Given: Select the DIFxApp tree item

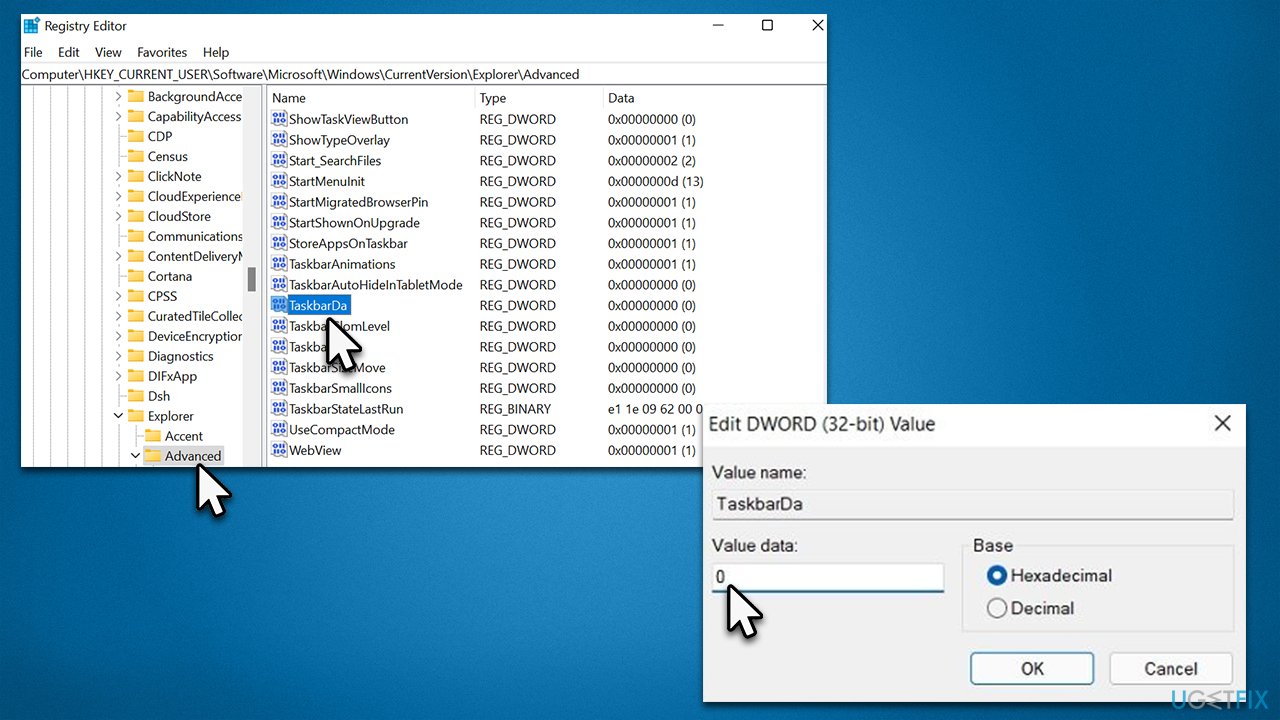Looking at the screenshot, I should click(x=172, y=376).
